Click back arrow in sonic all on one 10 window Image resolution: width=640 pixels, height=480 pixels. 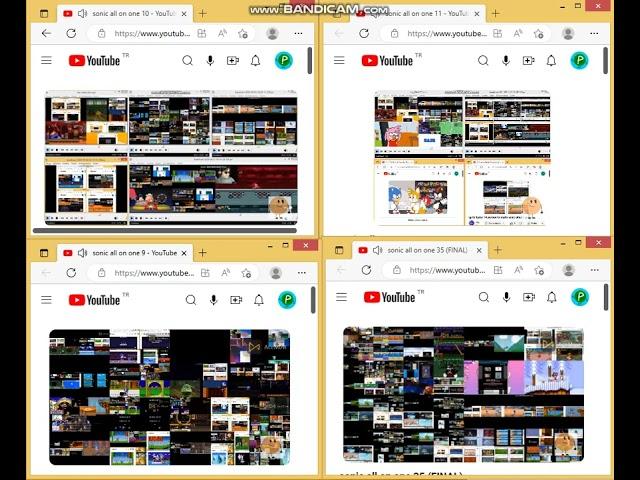click(x=46, y=33)
